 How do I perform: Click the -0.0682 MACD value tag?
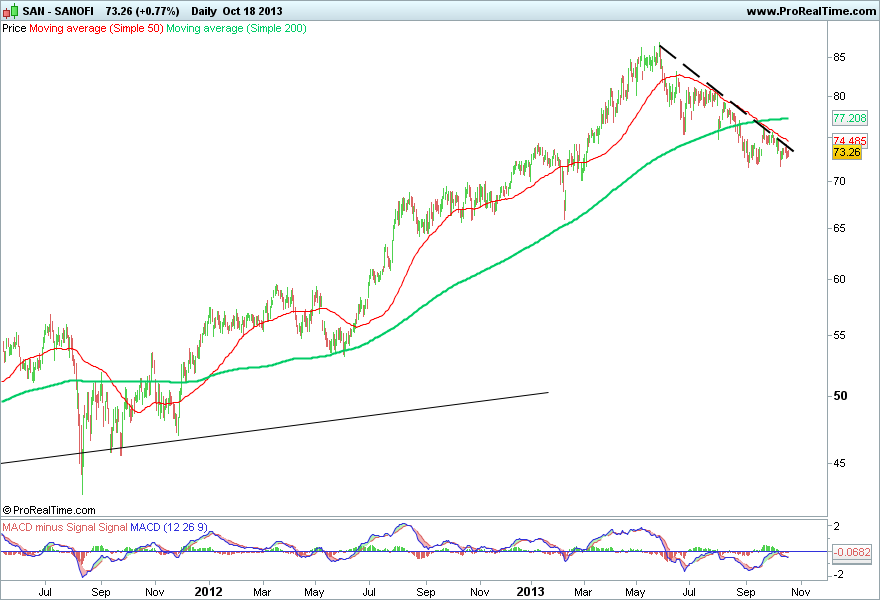tap(852, 552)
